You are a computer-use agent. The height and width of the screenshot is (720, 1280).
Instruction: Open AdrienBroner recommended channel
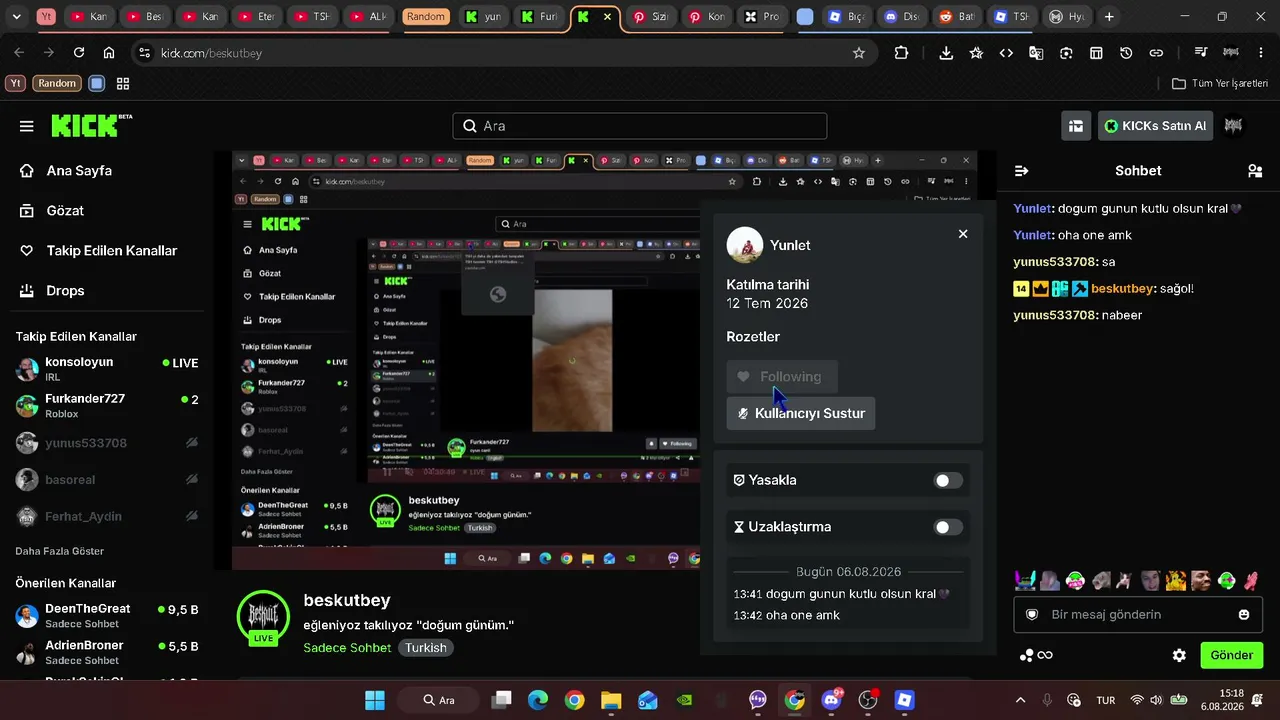click(106, 652)
